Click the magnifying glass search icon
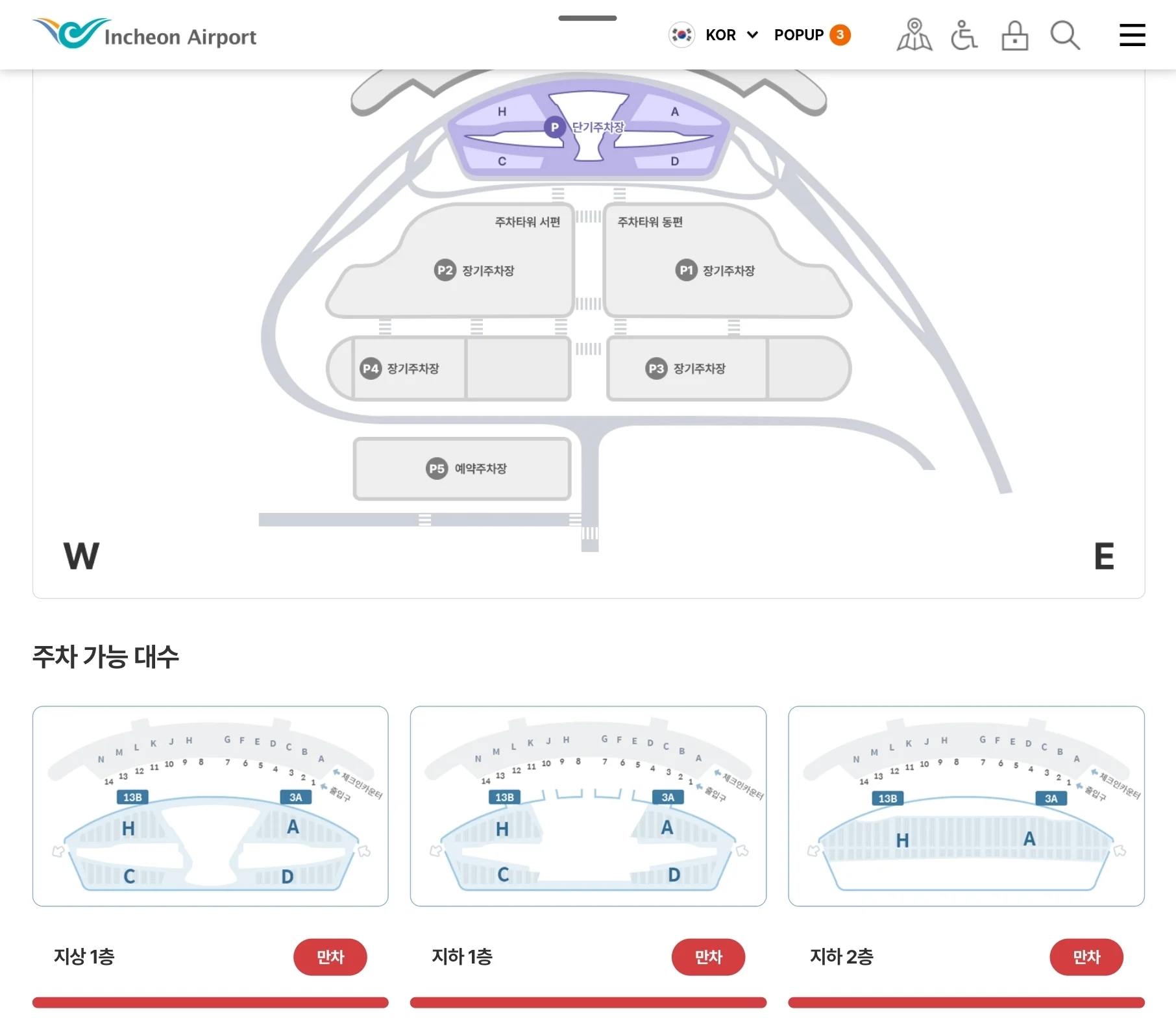 point(1064,35)
